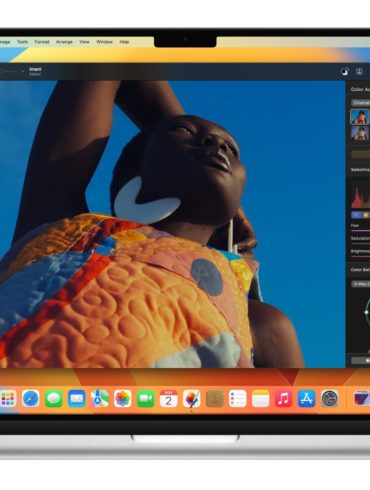Open the Photos app icon

click(123, 399)
